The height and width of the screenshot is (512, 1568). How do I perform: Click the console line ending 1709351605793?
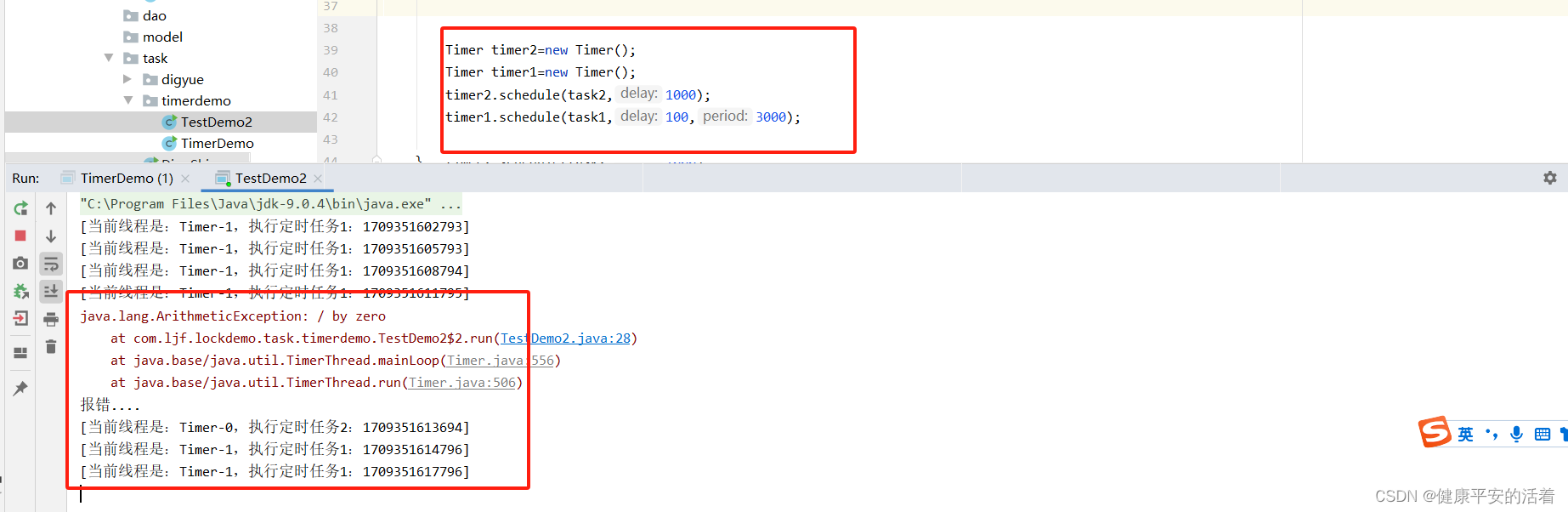275,249
